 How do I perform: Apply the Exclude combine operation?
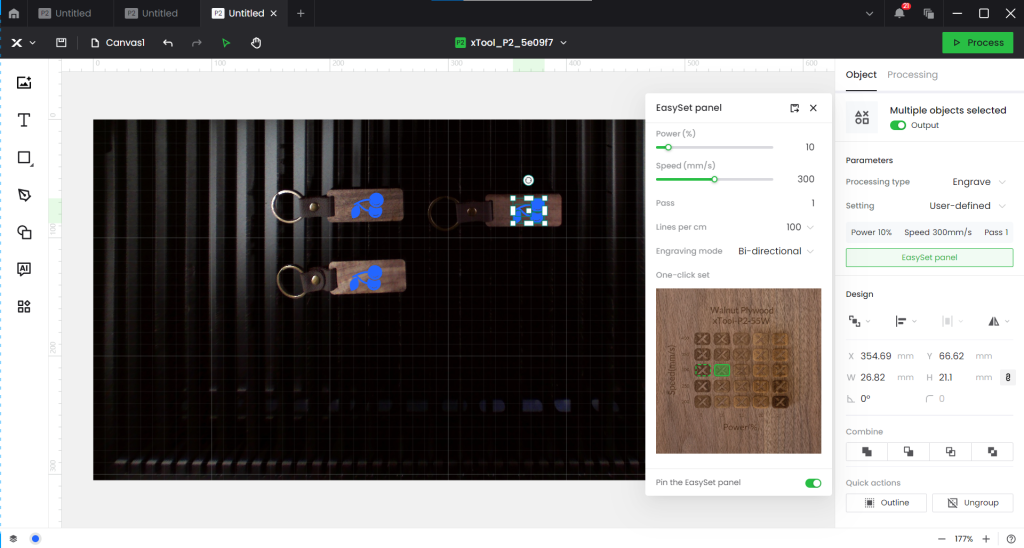tap(992, 451)
